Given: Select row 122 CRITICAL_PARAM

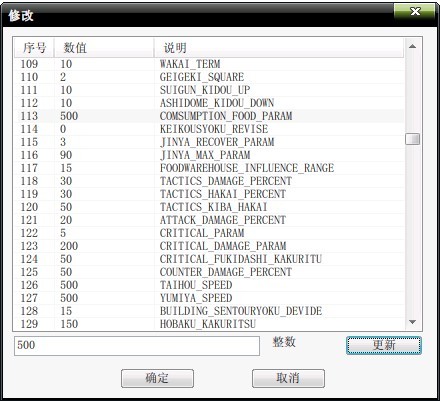Looking at the screenshot, I should point(209,233).
